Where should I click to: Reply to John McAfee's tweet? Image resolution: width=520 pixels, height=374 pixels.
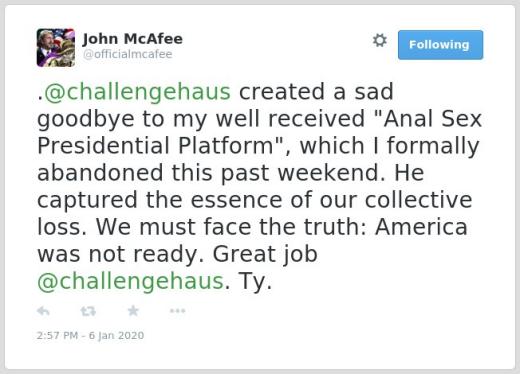coord(43,311)
